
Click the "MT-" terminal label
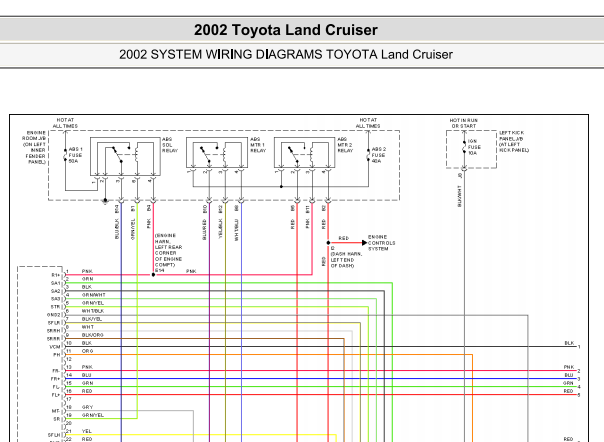56,411
